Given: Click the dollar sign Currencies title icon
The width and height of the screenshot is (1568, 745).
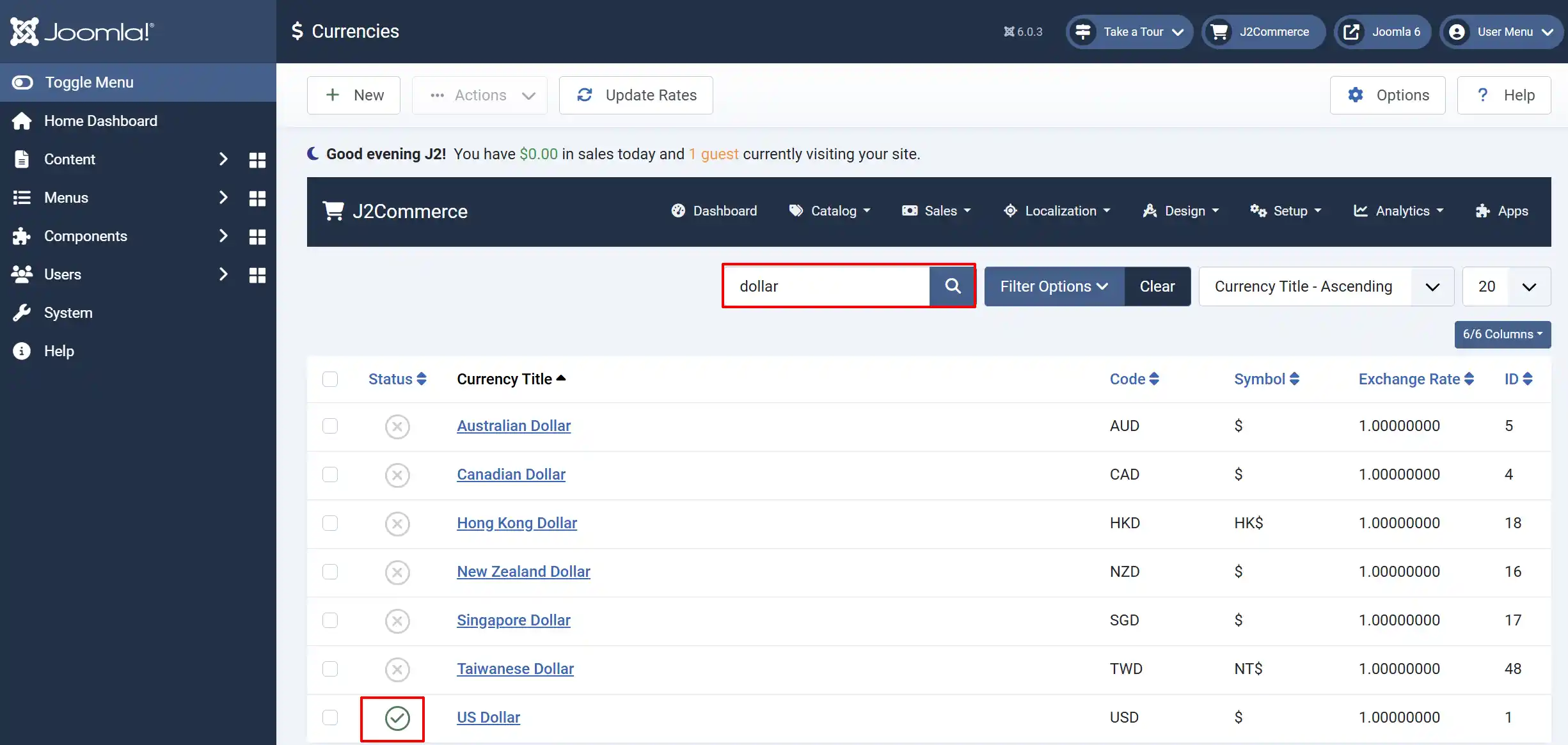Looking at the screenshot, I should click(x=297, y=31).
